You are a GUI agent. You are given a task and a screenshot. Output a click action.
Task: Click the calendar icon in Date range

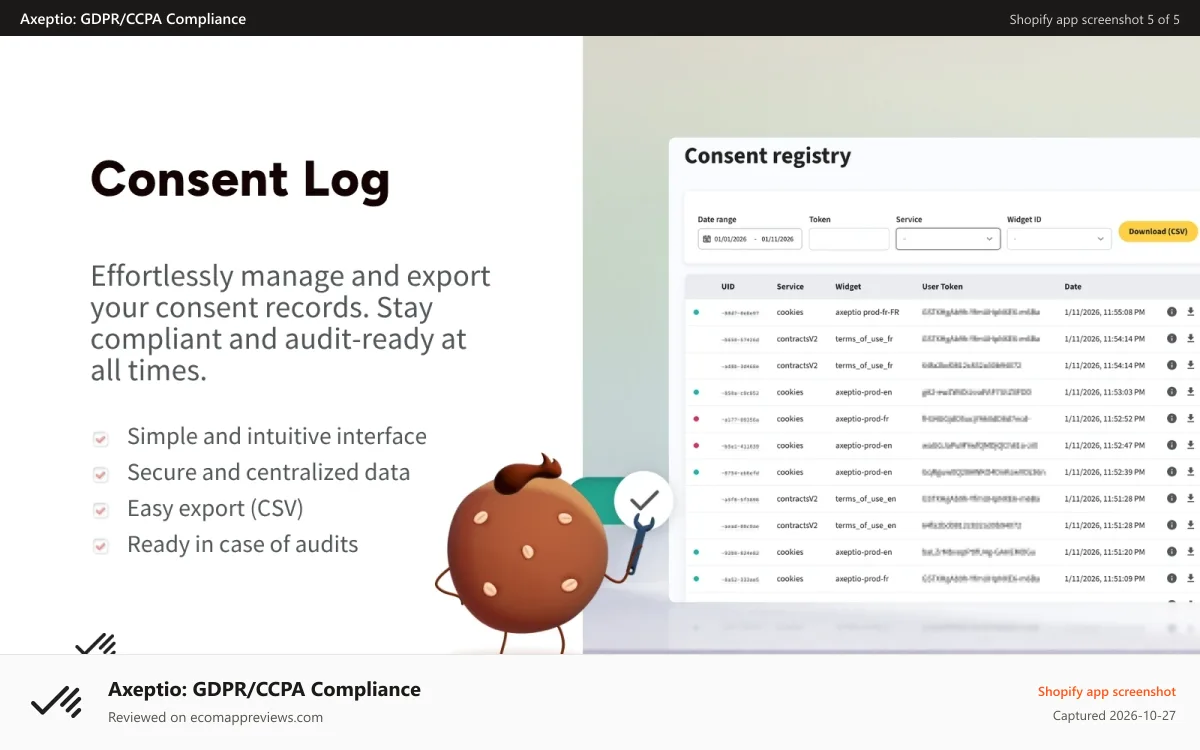click(707, 239)
